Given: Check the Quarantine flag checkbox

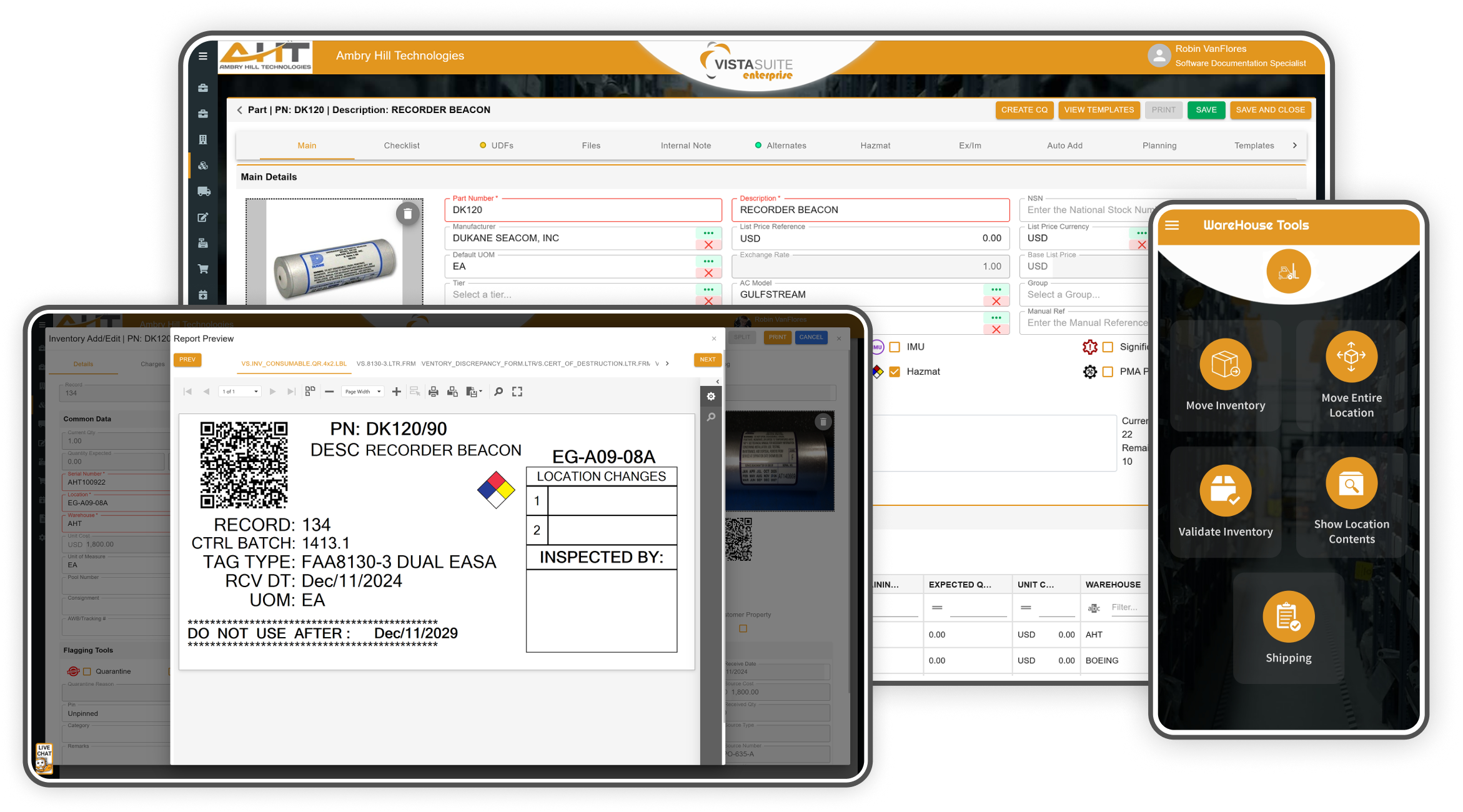Looking at the screenshot, I should [87, 671].
